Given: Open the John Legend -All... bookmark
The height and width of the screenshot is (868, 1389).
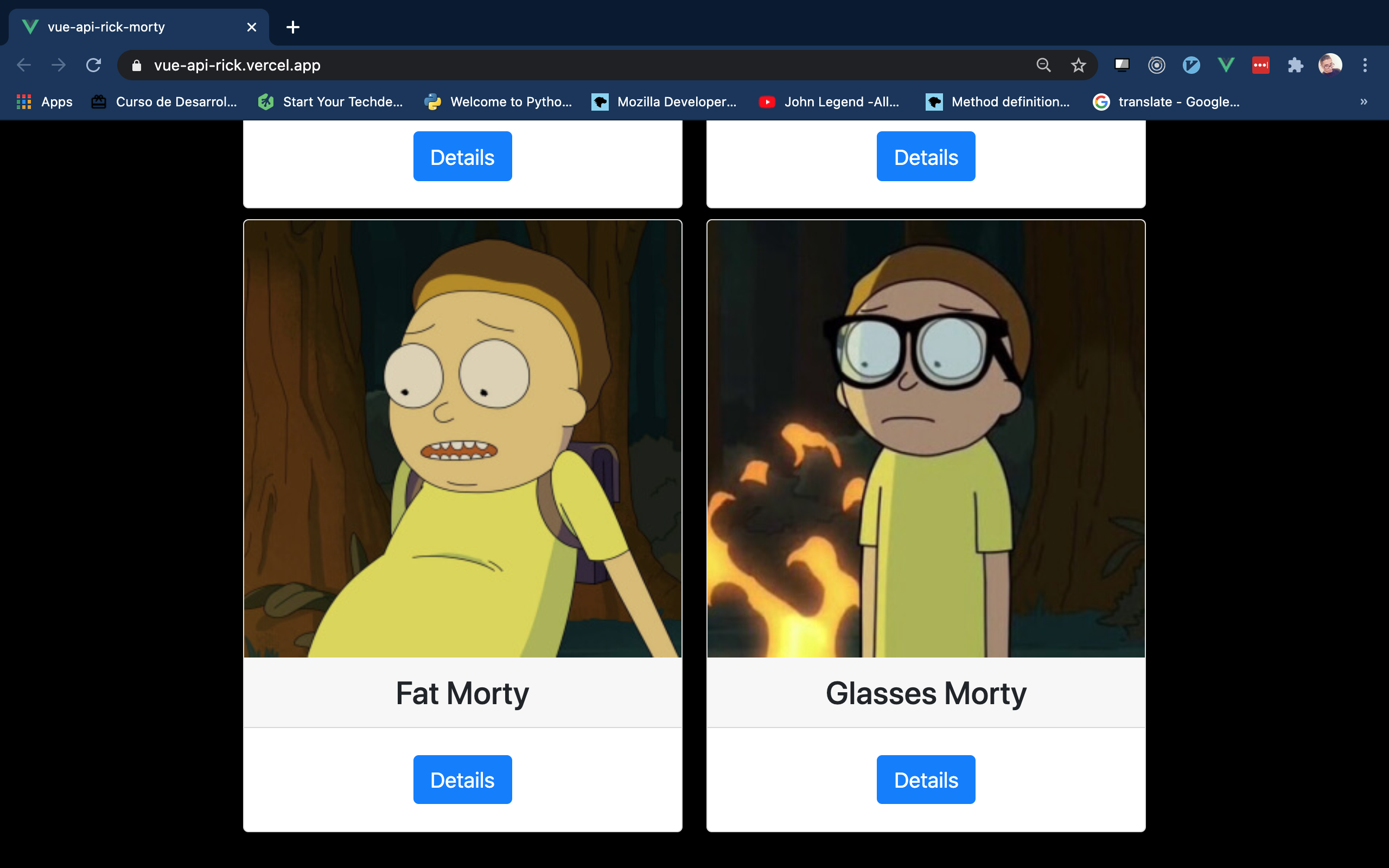Looking at the screenshot, I should coord(829,101).
